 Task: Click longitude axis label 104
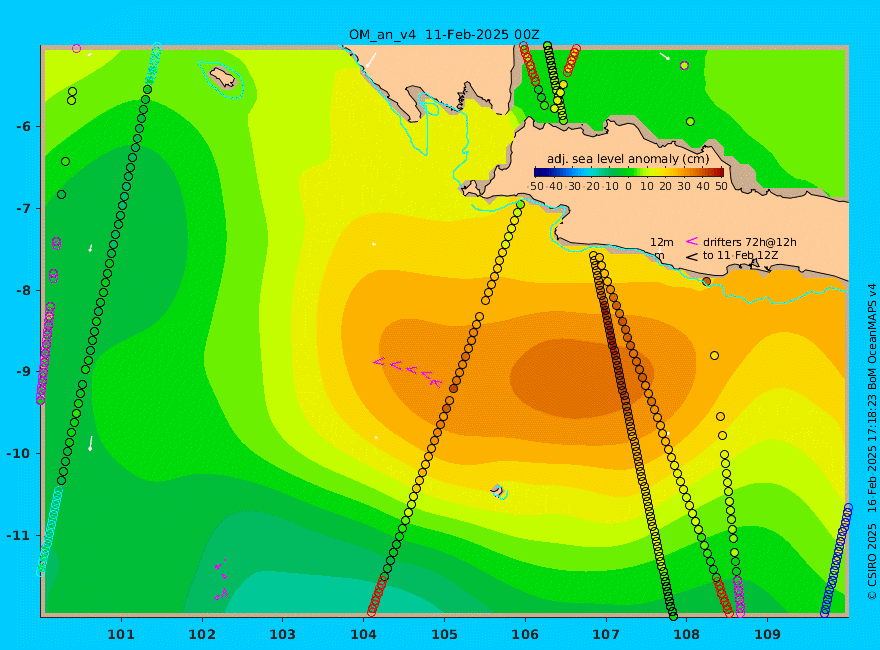tap(364, 634)
